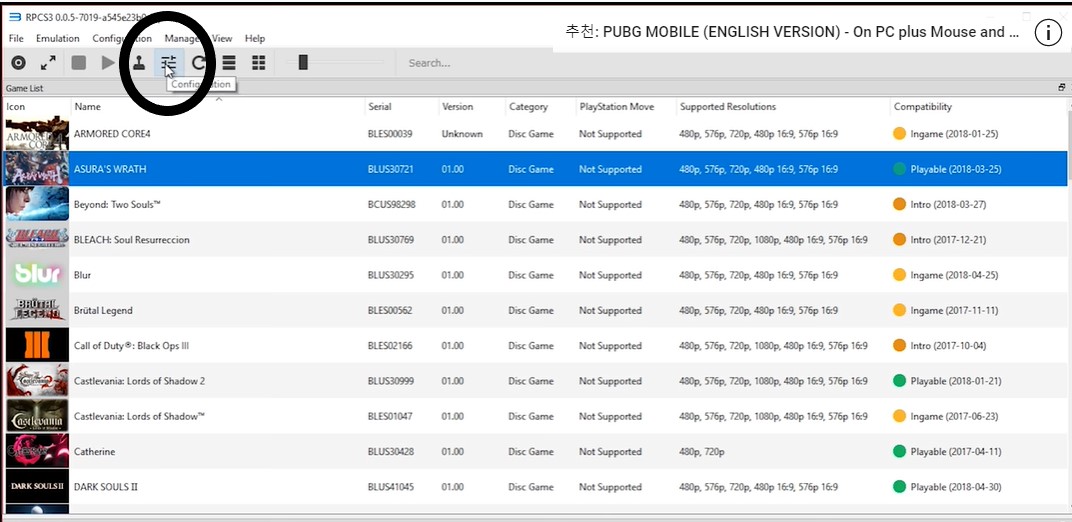1072x522 pixels.
Task: Select Castlevania: Lords of Shadow 2 thumbnail
Action: tap(37, 381)
